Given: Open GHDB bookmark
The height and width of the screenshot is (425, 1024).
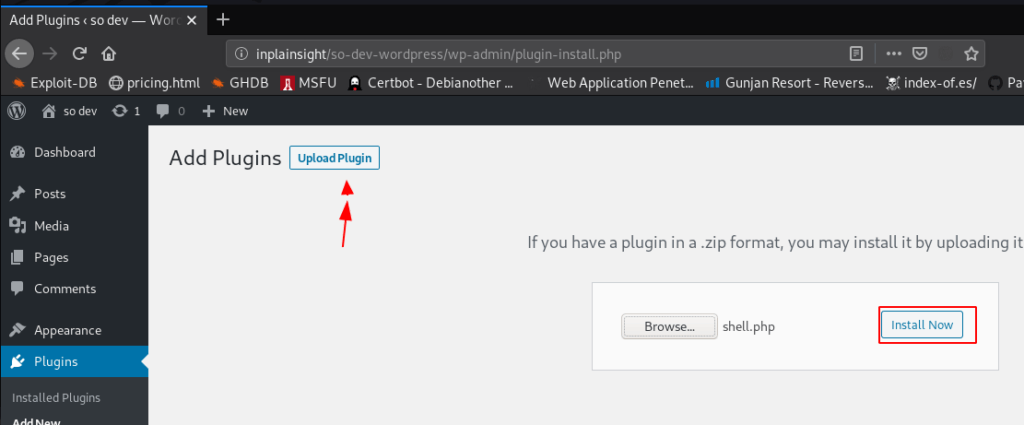Looking at the screenshot, I should click(240, 84).
